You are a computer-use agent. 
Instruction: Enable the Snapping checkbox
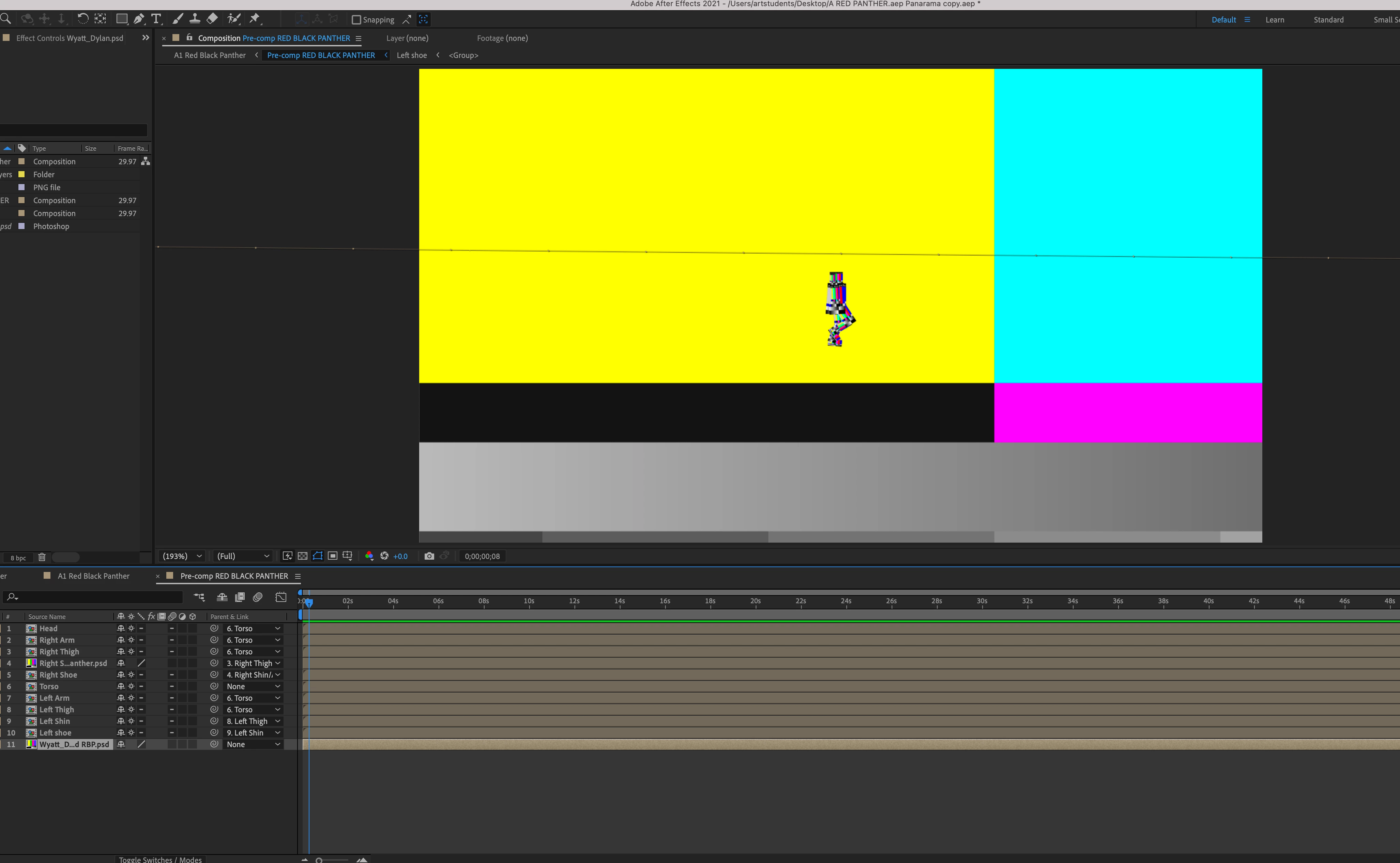pyautogui.click(x=357, y=19)
